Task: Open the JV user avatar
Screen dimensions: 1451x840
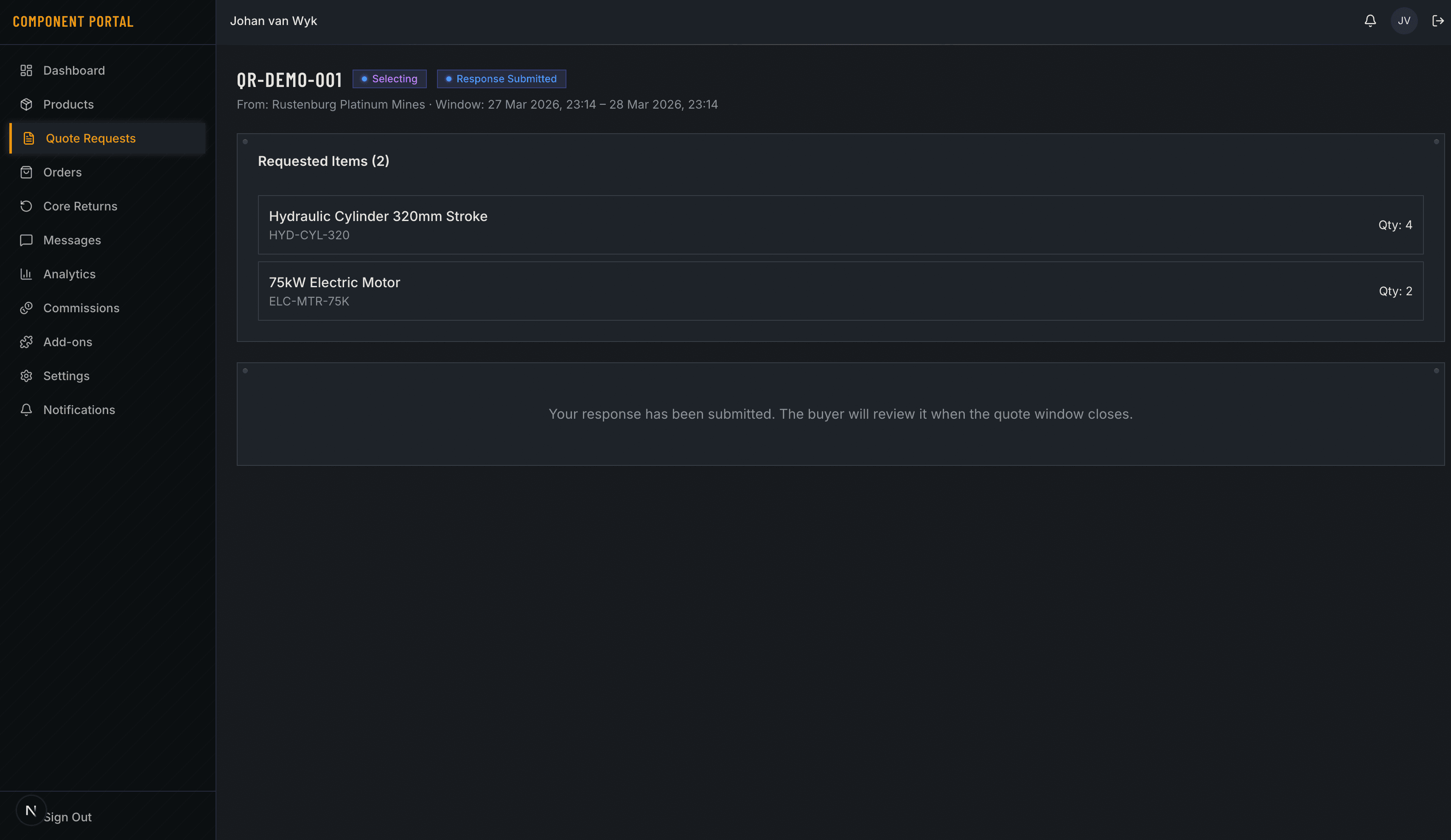Action: pos(1404,21)
